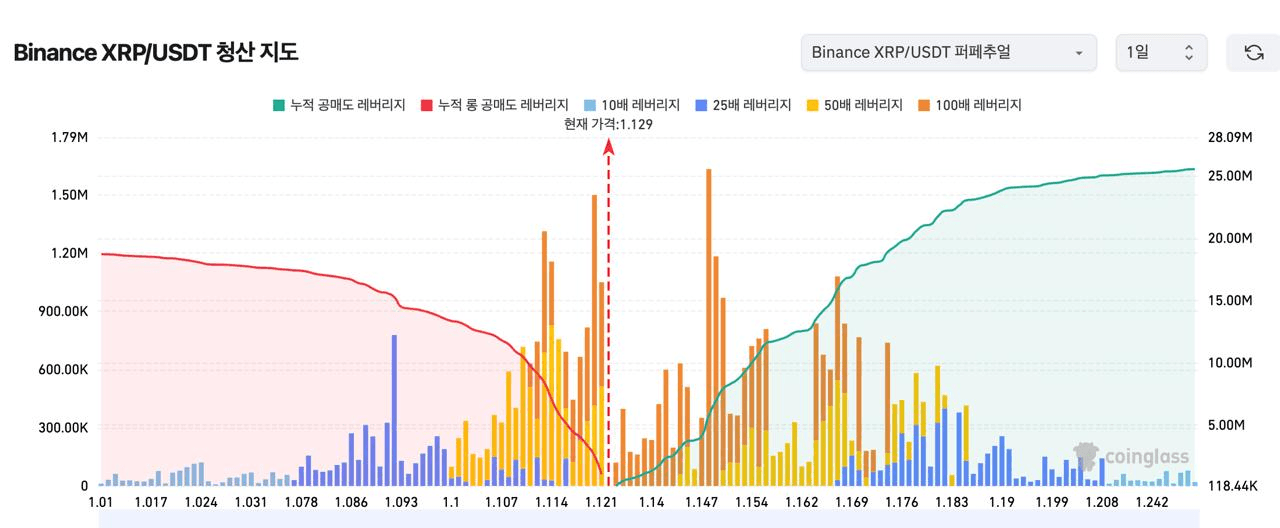This screenshot has width=1280, height=528.
Task: Expand the 1일 time range selector
Action: pyautogui.click(x=1161, y=52)
